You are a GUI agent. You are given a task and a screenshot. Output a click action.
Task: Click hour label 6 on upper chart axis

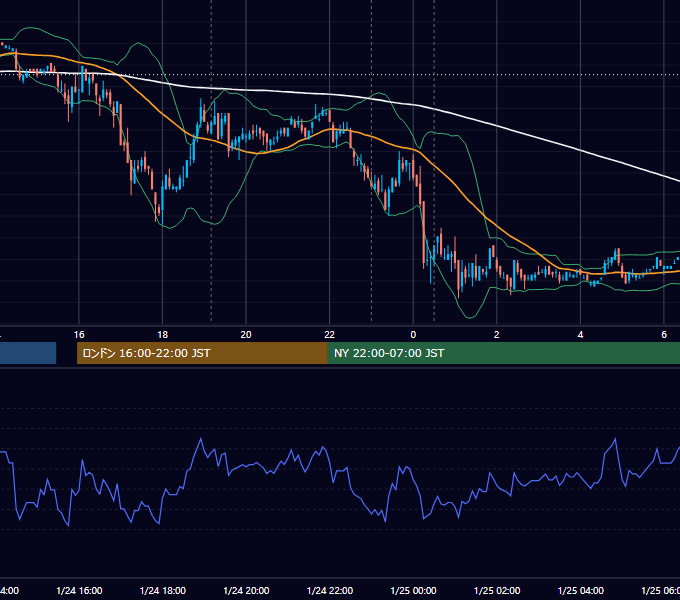coord(664,335)
